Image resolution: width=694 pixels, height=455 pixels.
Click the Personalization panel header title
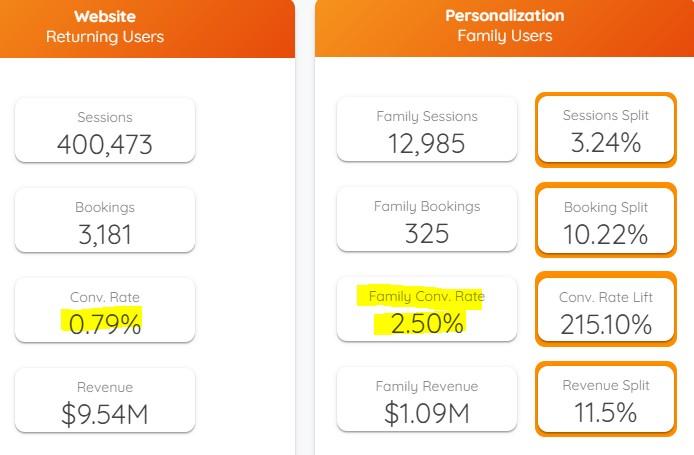[x=504, y=16]
